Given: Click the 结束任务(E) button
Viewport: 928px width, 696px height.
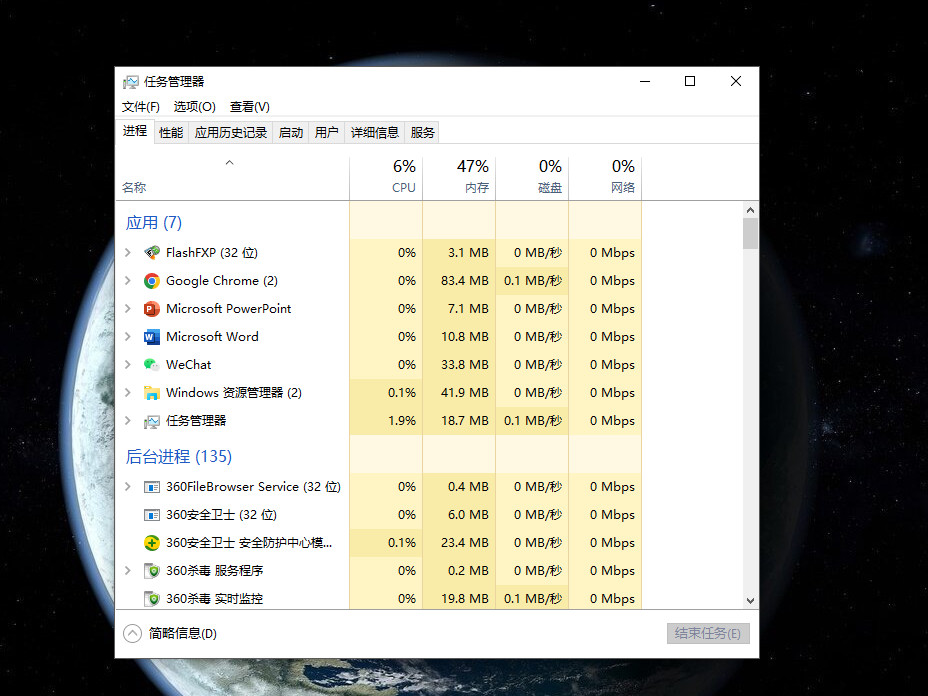Looking at the screenshot, I should pyautogui.click(x=708, y=633).
